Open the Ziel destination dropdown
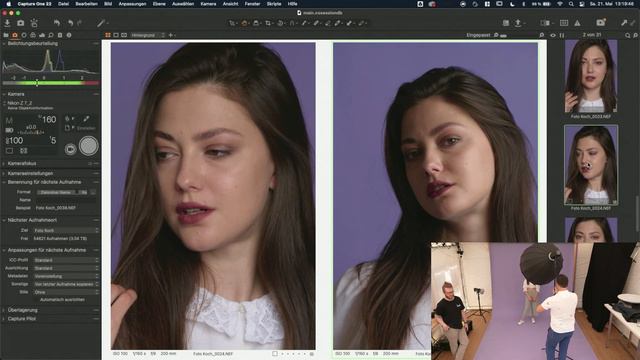640x360 pixels. (66, 231)
